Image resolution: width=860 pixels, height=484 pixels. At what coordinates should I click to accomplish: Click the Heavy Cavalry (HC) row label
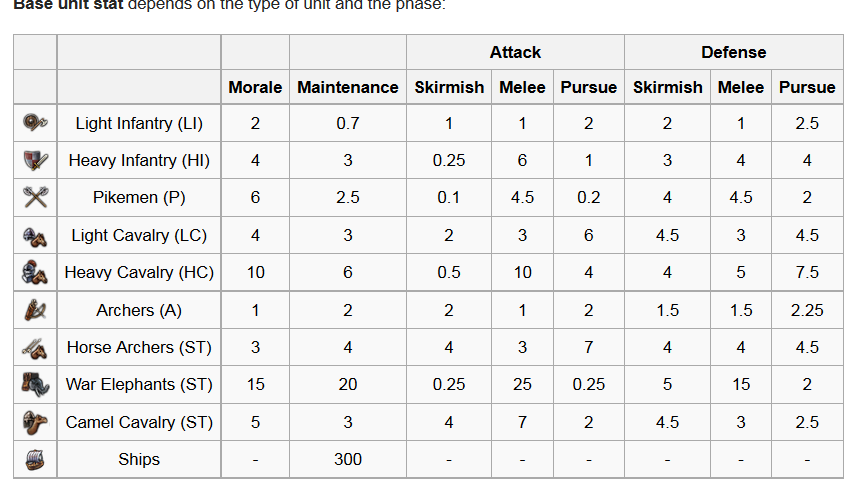(139, 272)
